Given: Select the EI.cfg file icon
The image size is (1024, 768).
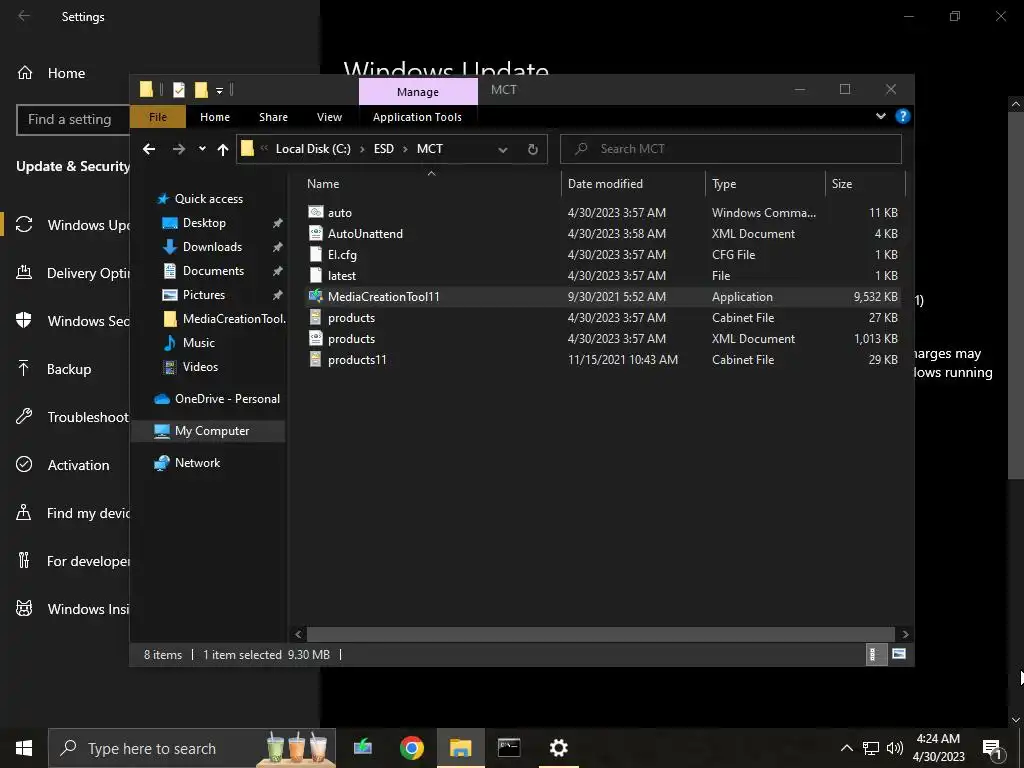Looking at the screenshot, I should (x=315, y=254).
